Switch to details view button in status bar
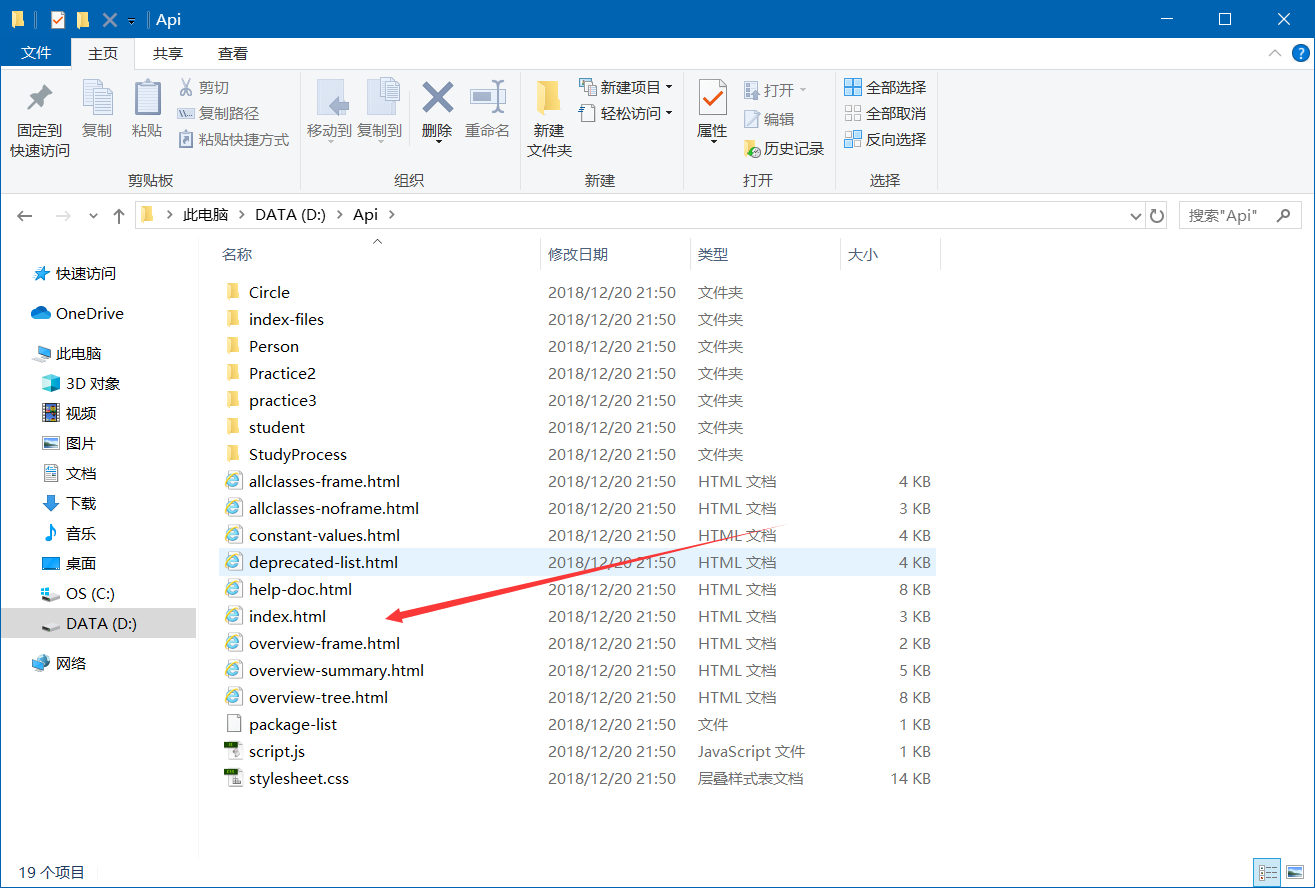1315x888 pixels. pos(1267,872)
